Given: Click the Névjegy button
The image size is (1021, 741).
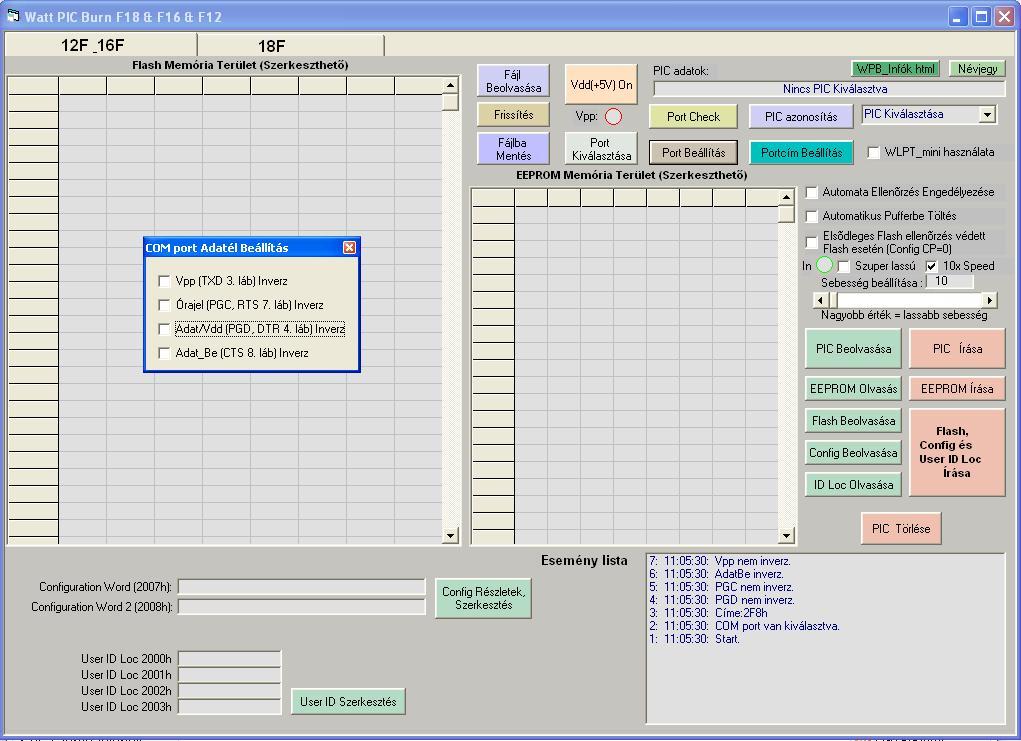Looking at the screenshot, I should point(977,68).
